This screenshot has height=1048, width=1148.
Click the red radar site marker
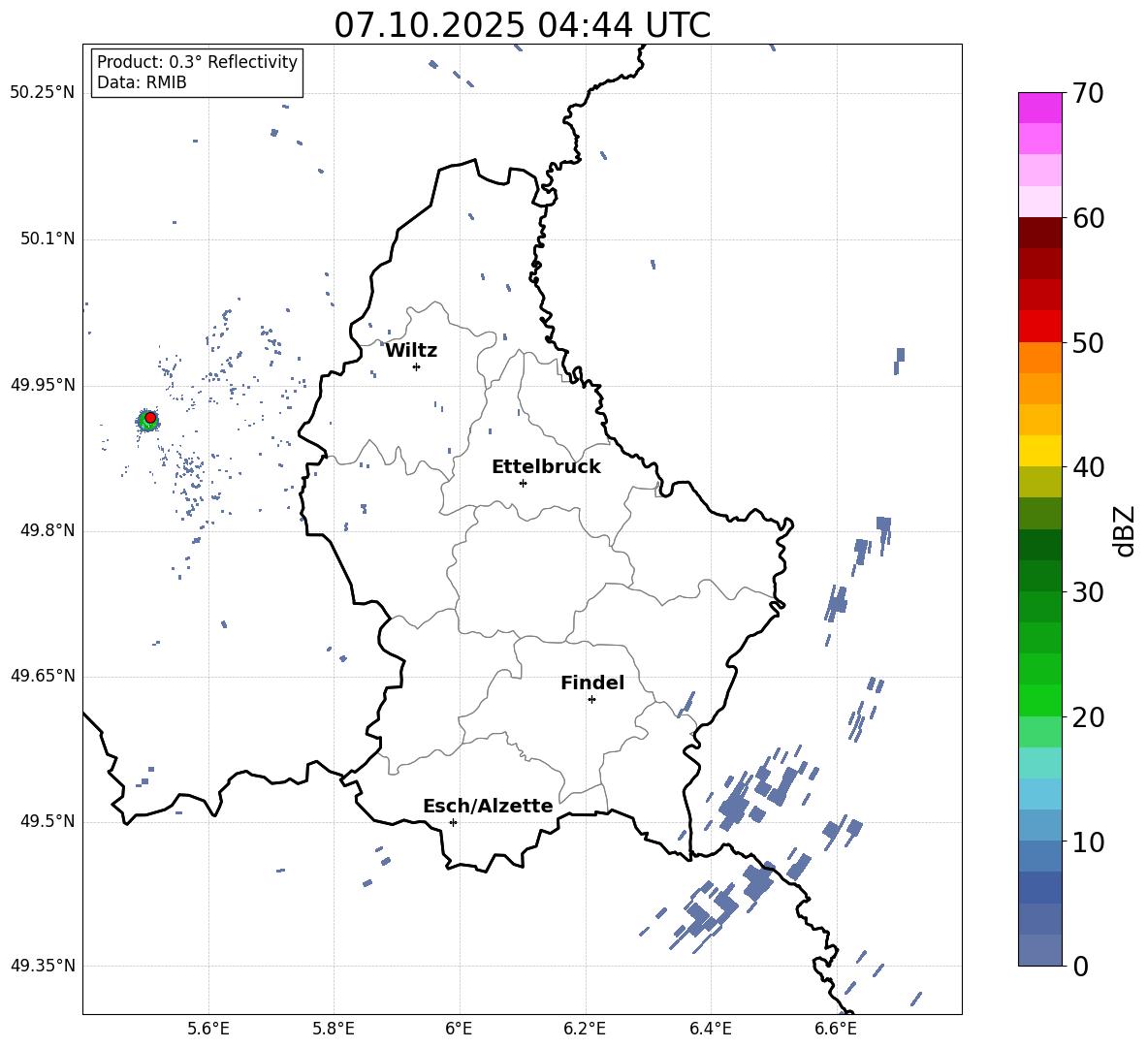click(150, 418)
